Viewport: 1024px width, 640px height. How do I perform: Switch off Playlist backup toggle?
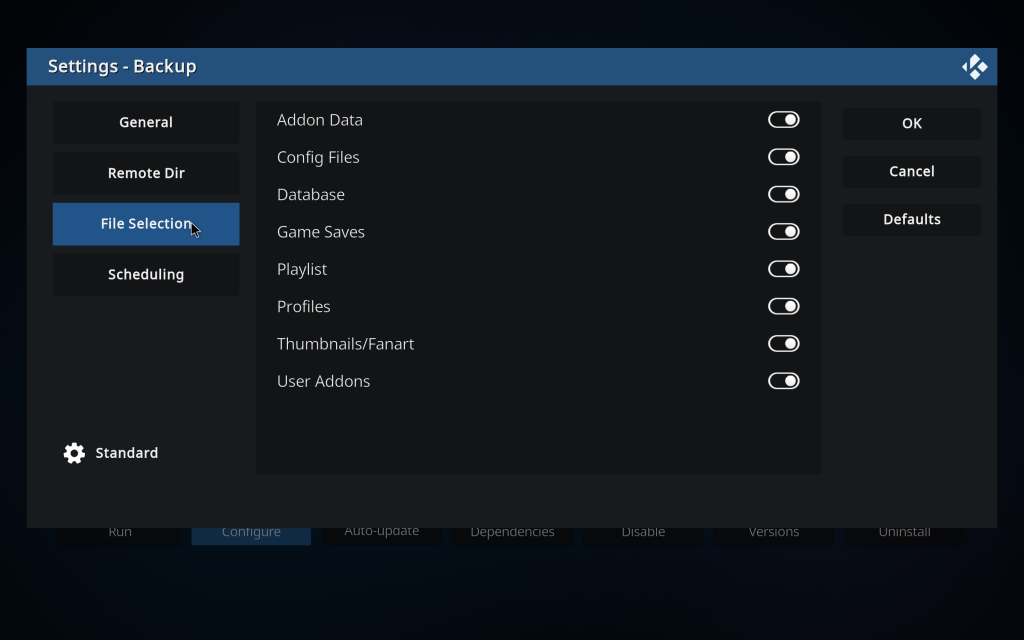coord(783,269)
